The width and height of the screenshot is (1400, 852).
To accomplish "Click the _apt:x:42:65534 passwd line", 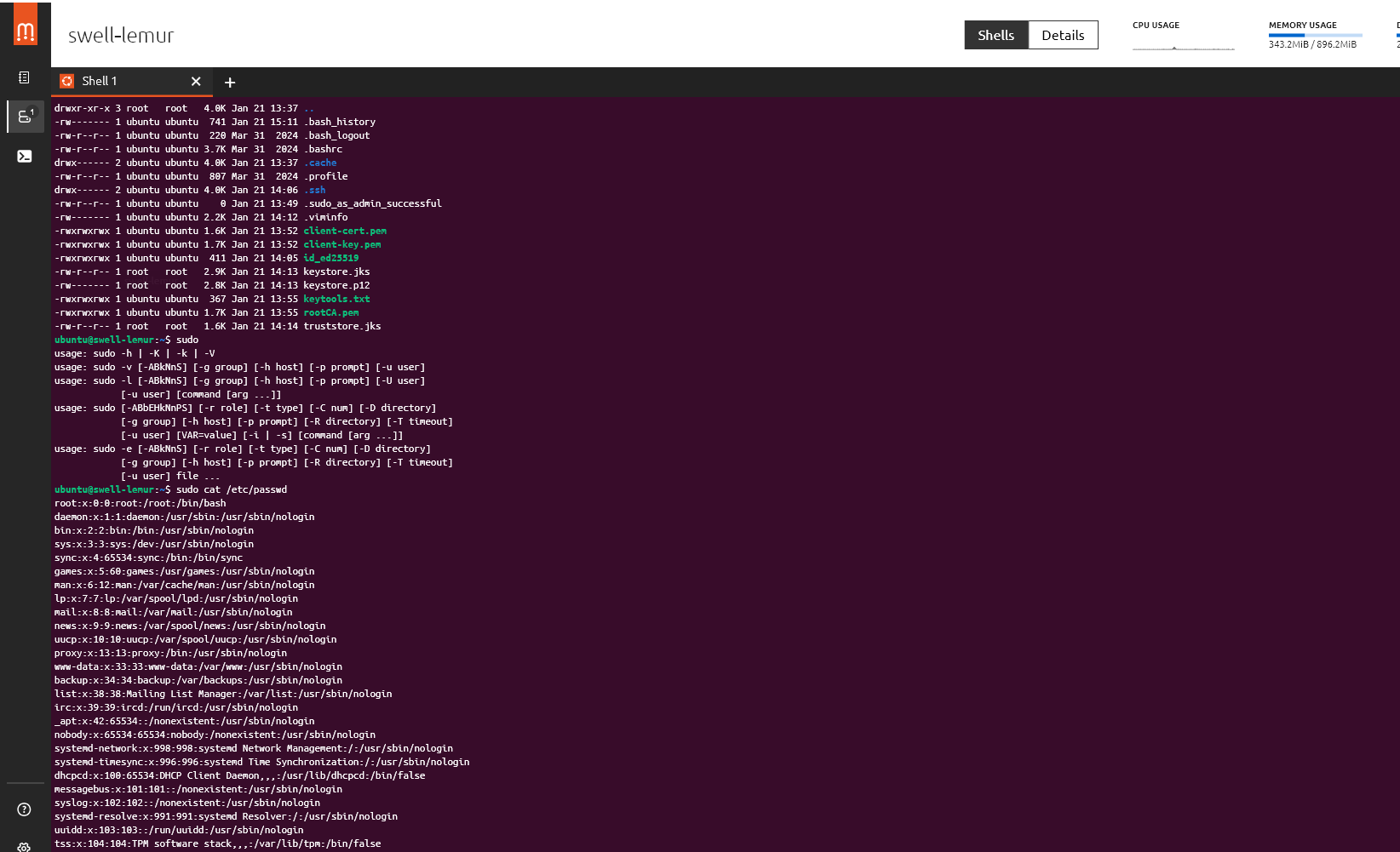I will [185, 721].
